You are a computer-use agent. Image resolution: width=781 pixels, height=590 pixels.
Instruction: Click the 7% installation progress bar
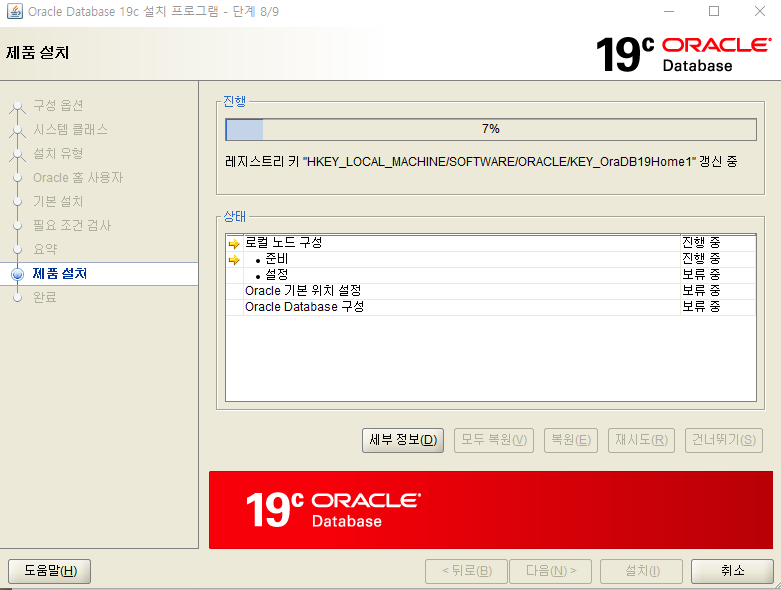tap(491, 129)
